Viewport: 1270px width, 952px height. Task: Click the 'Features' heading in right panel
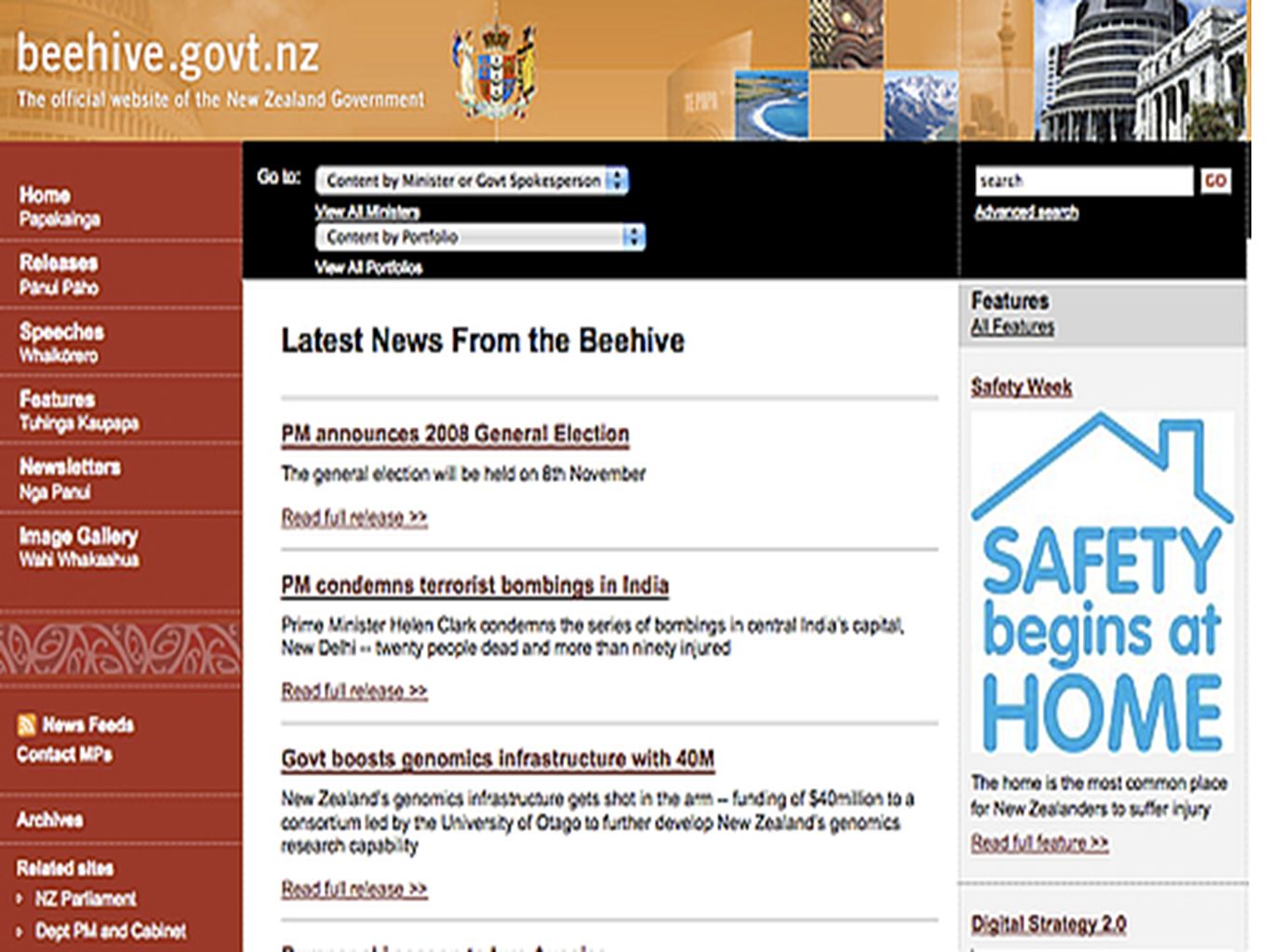point(1010,301)
